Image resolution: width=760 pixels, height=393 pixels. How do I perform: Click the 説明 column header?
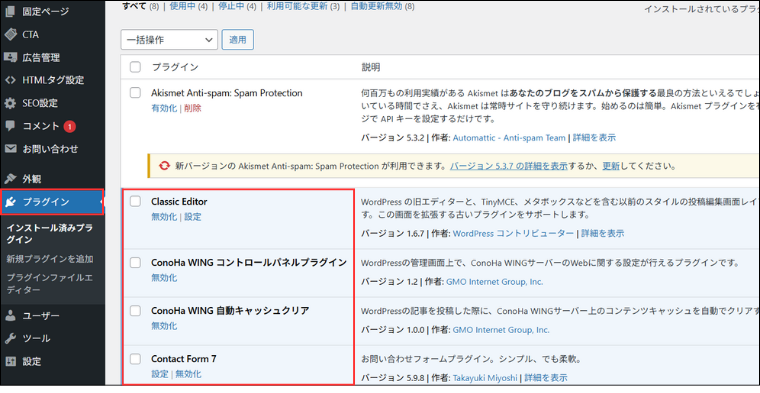(371, 67)
